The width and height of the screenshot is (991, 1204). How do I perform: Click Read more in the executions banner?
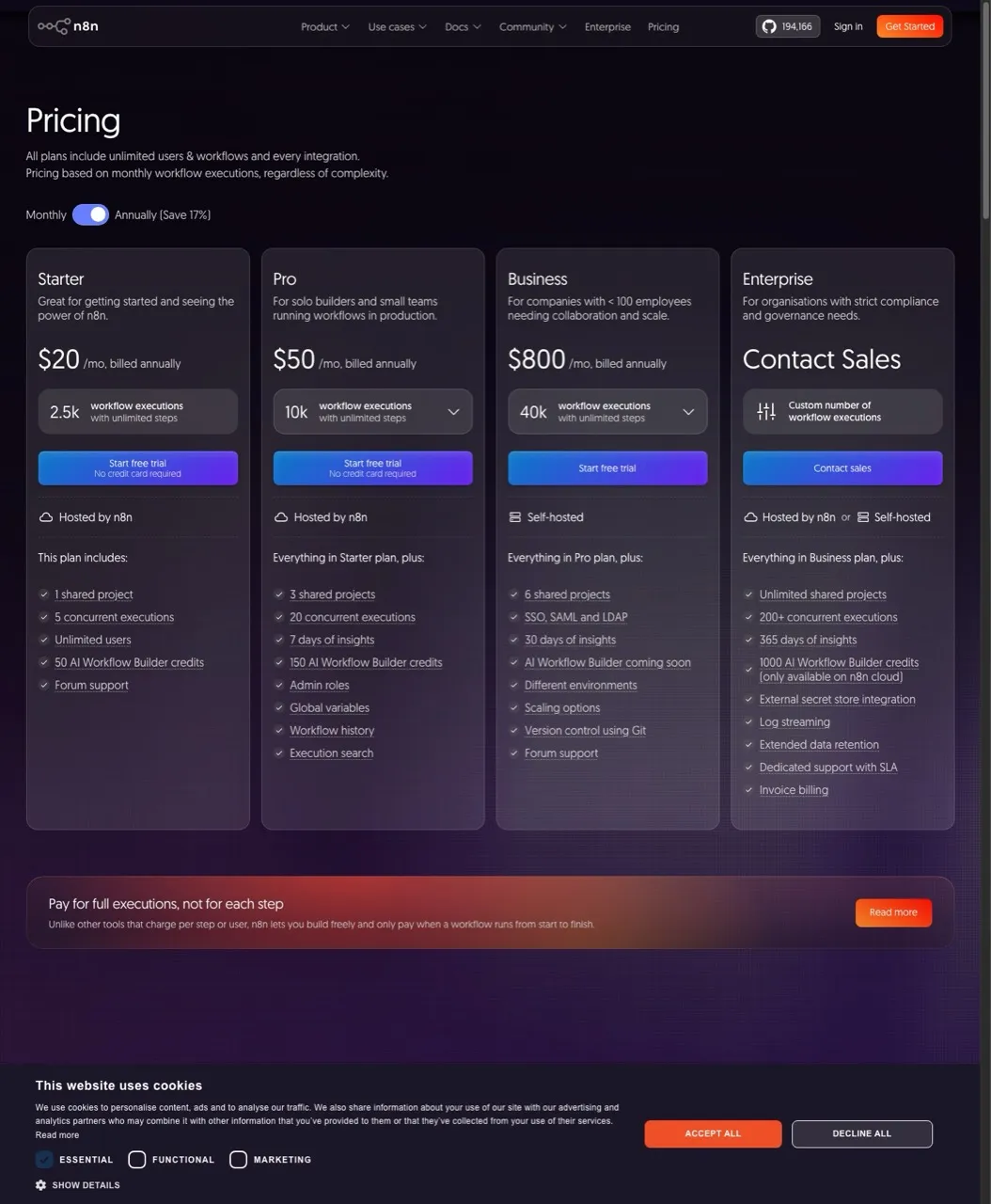[893, 912]
